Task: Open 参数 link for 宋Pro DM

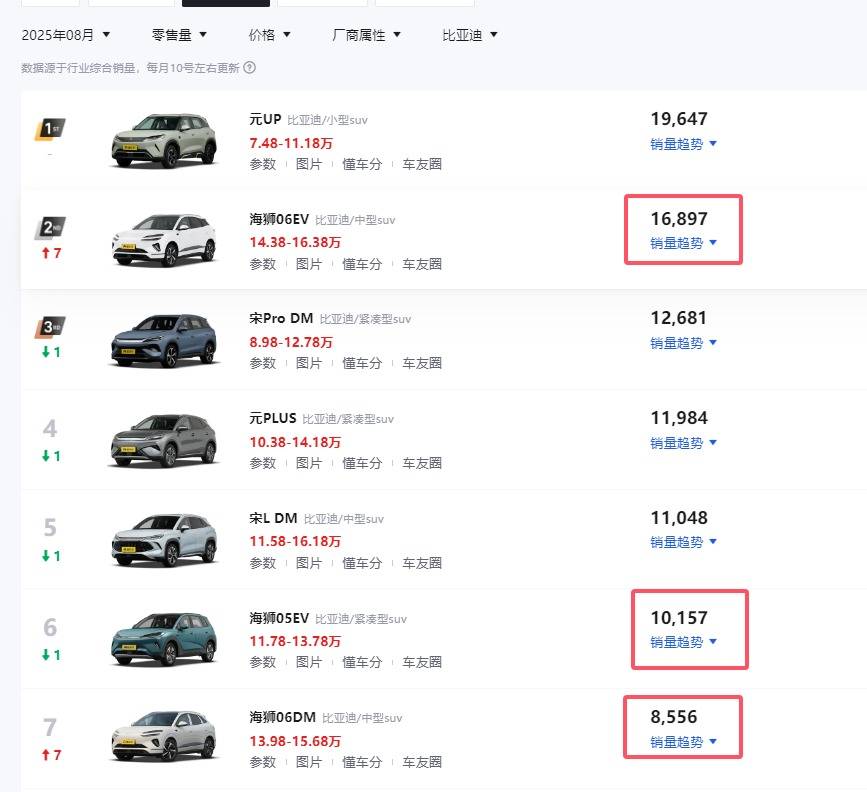Action: pos(262,363)
